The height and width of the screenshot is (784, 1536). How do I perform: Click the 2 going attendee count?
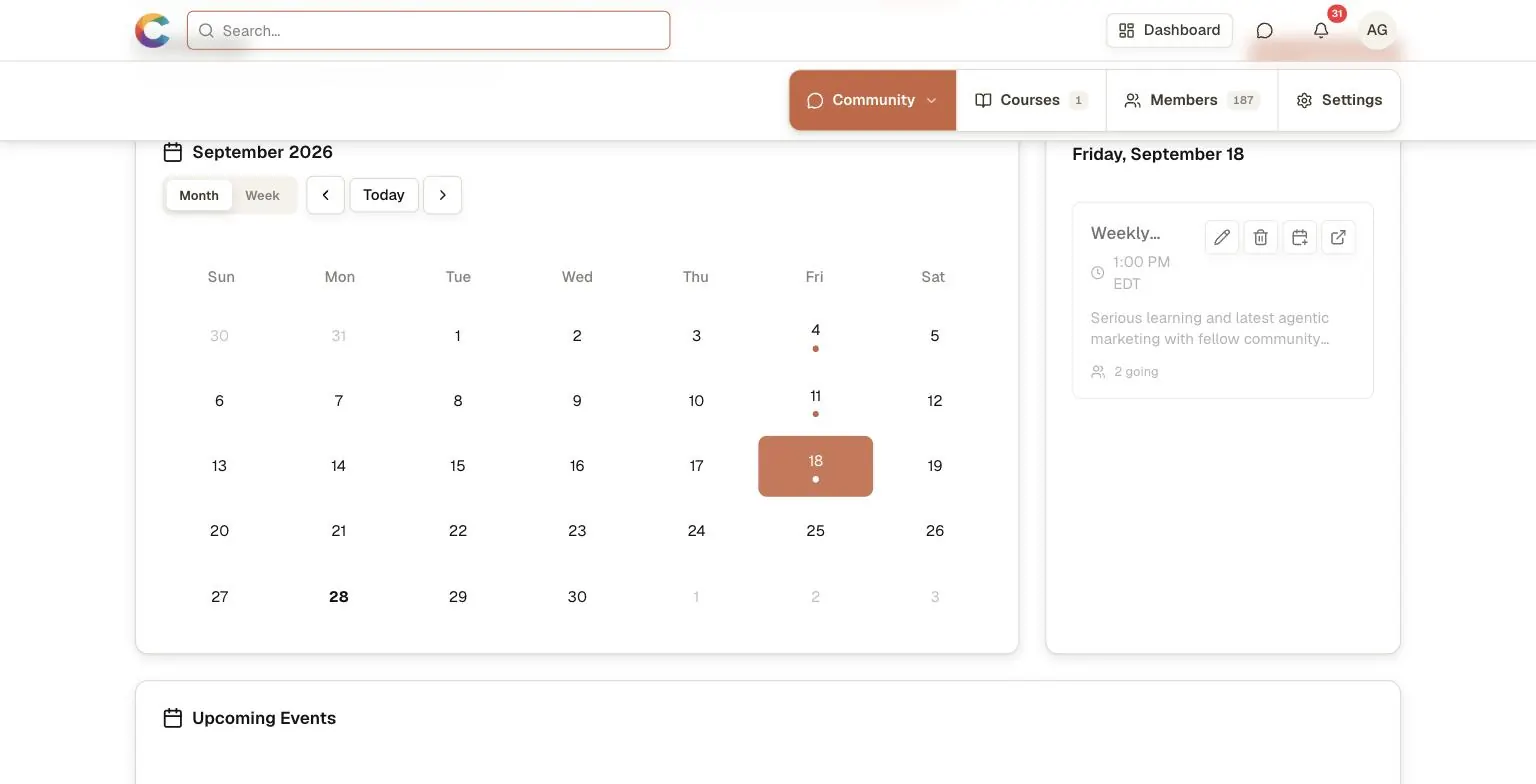tap(1125, 372)
